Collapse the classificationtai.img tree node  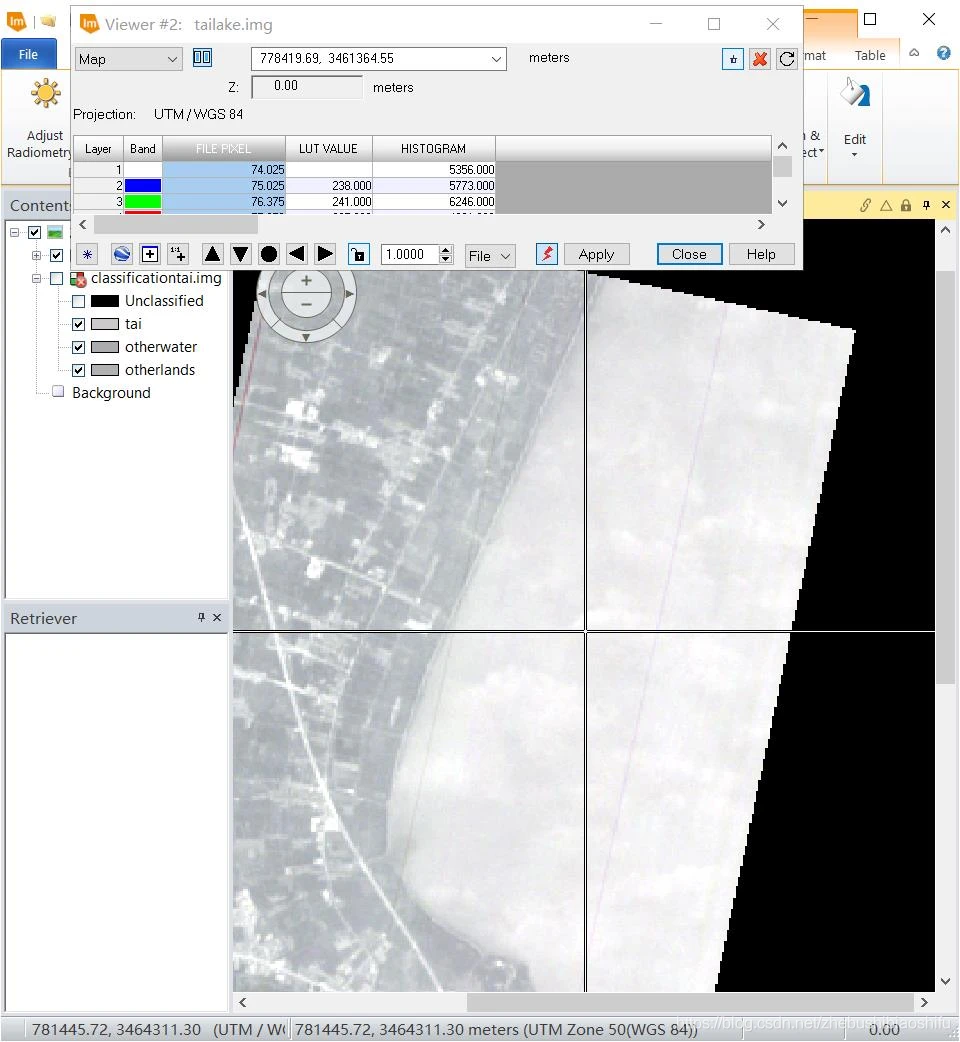37,279
